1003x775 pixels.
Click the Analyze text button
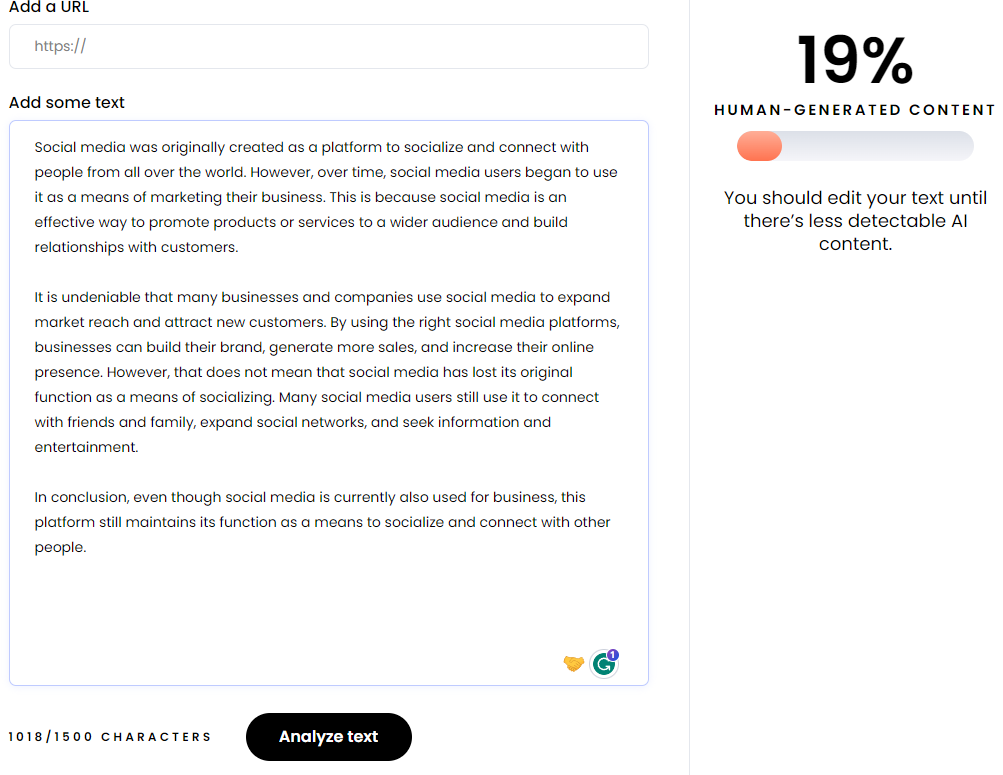point(329,737)
